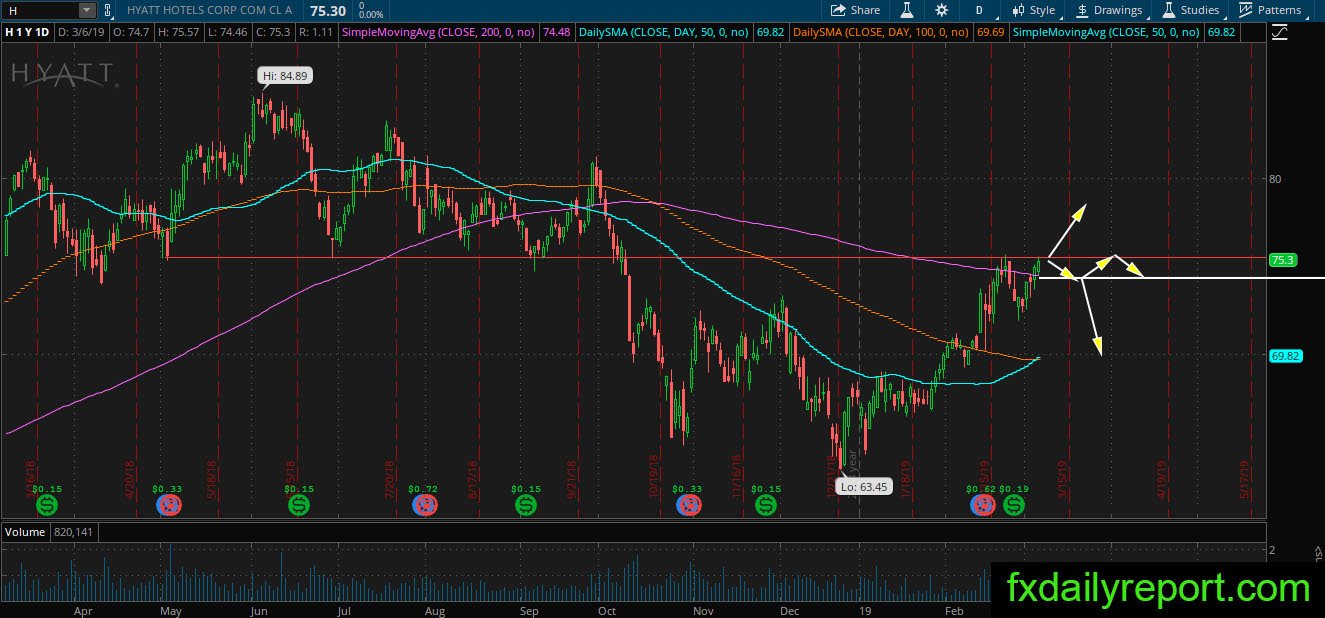Click the symbol entry field showing H
This screenshot has width=1325, height=618.
(x=40, y=10)
